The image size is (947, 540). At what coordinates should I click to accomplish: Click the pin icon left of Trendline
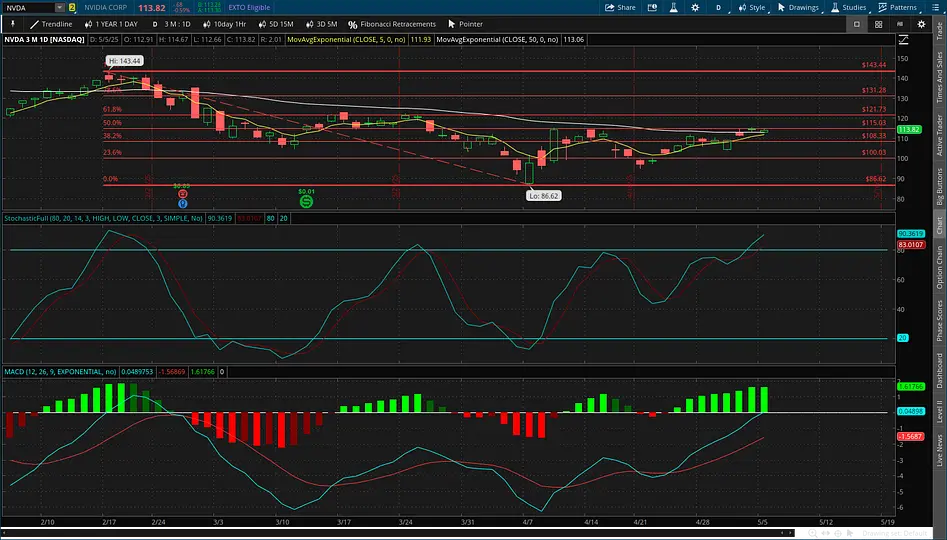coord(12,23)
